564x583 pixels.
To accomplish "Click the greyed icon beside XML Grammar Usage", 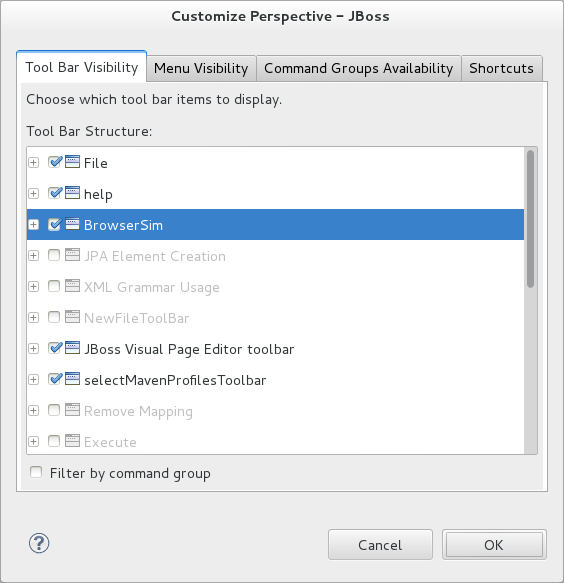I will click(x=72, y=286).
